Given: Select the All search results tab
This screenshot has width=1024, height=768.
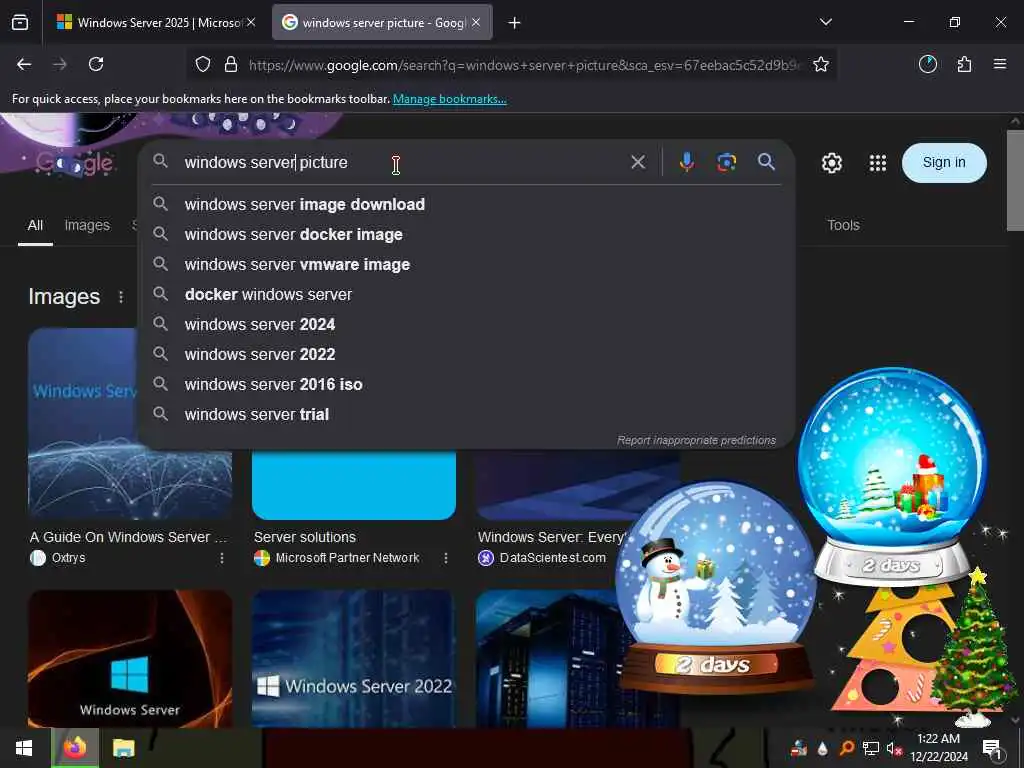Looking at the screenshot, I should [35, 225].
